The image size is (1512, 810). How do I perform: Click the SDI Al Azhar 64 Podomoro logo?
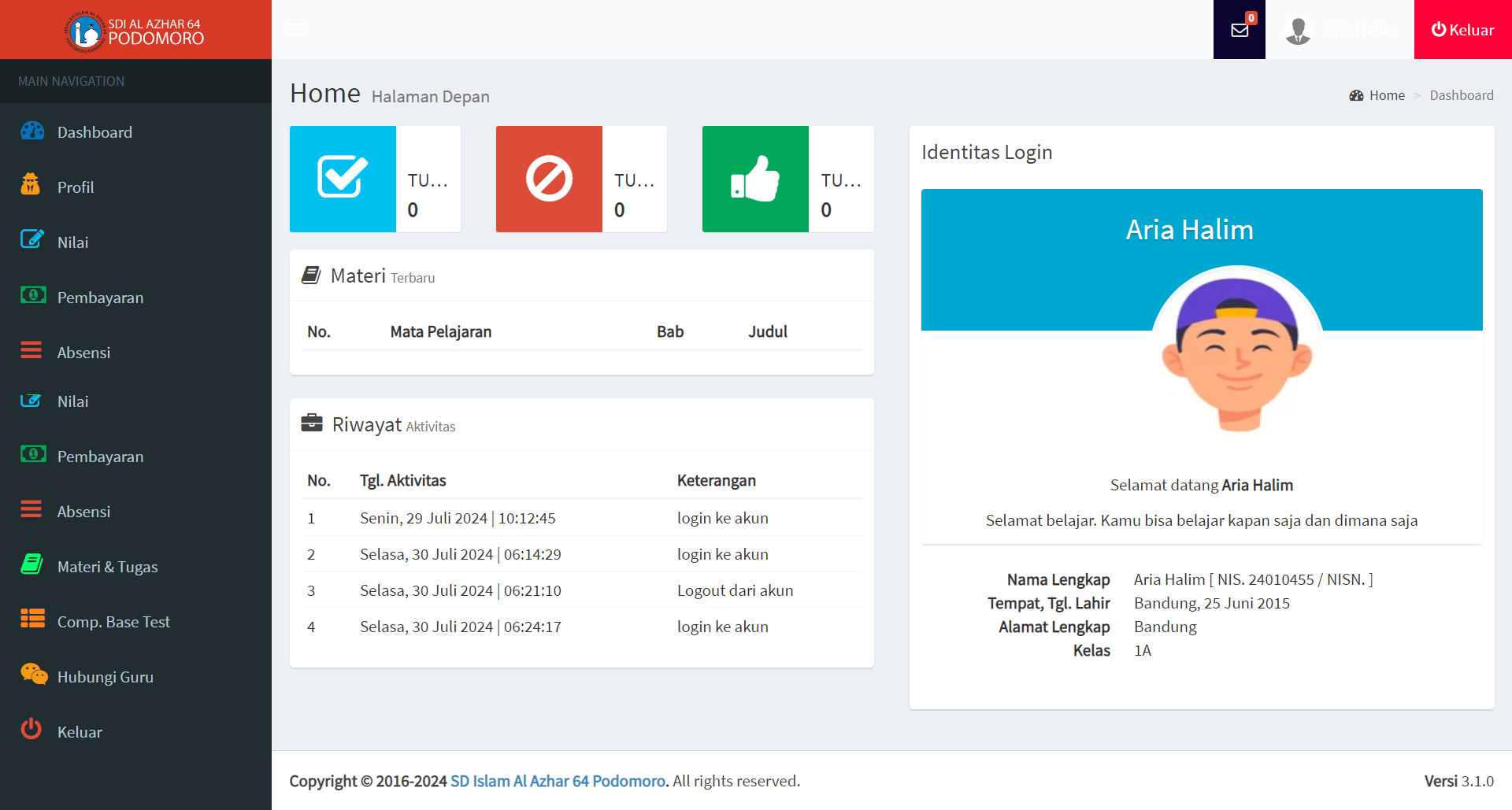[135, 31]
